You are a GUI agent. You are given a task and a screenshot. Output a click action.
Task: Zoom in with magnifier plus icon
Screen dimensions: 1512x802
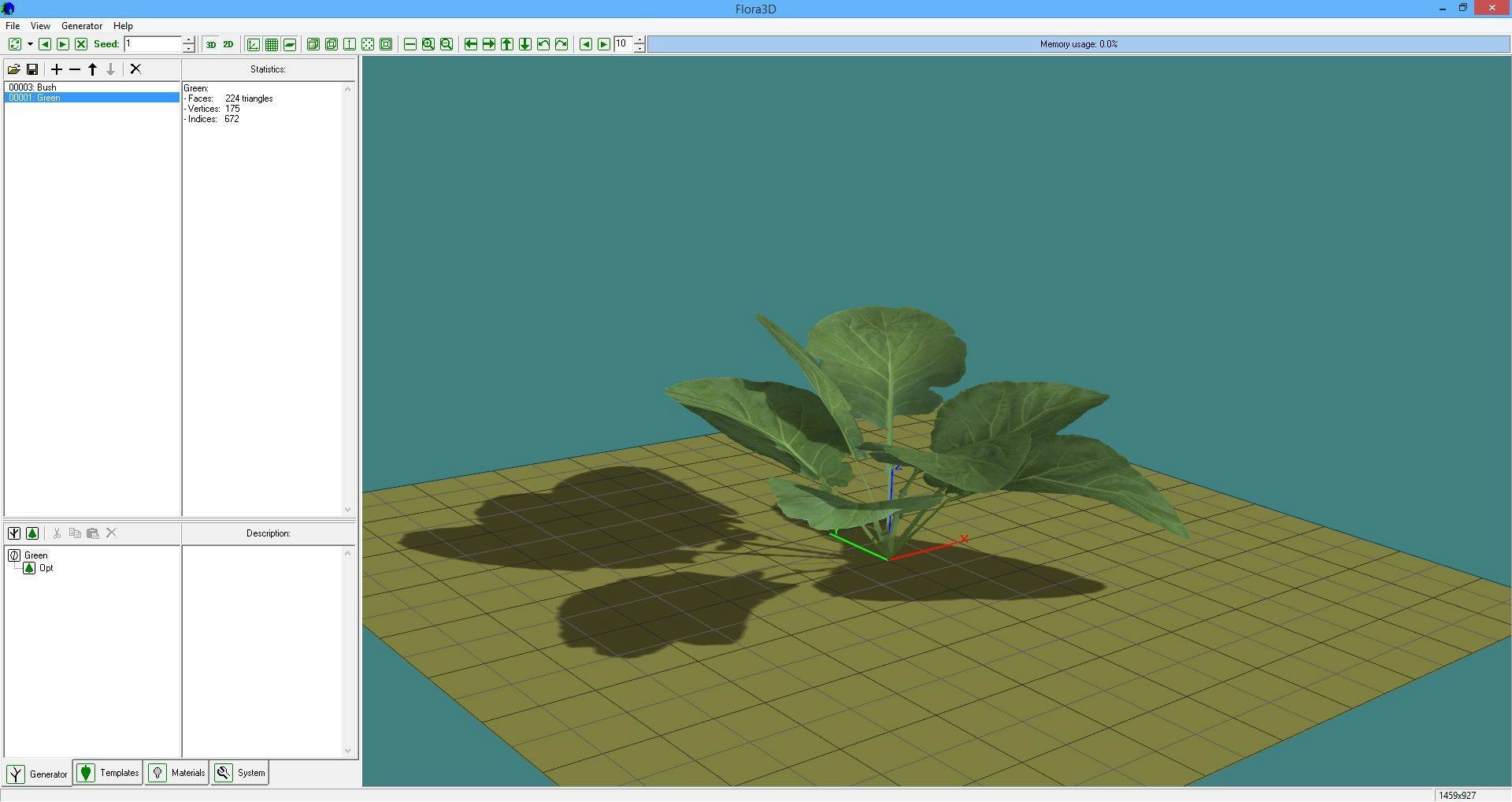(x=428, y=44)
